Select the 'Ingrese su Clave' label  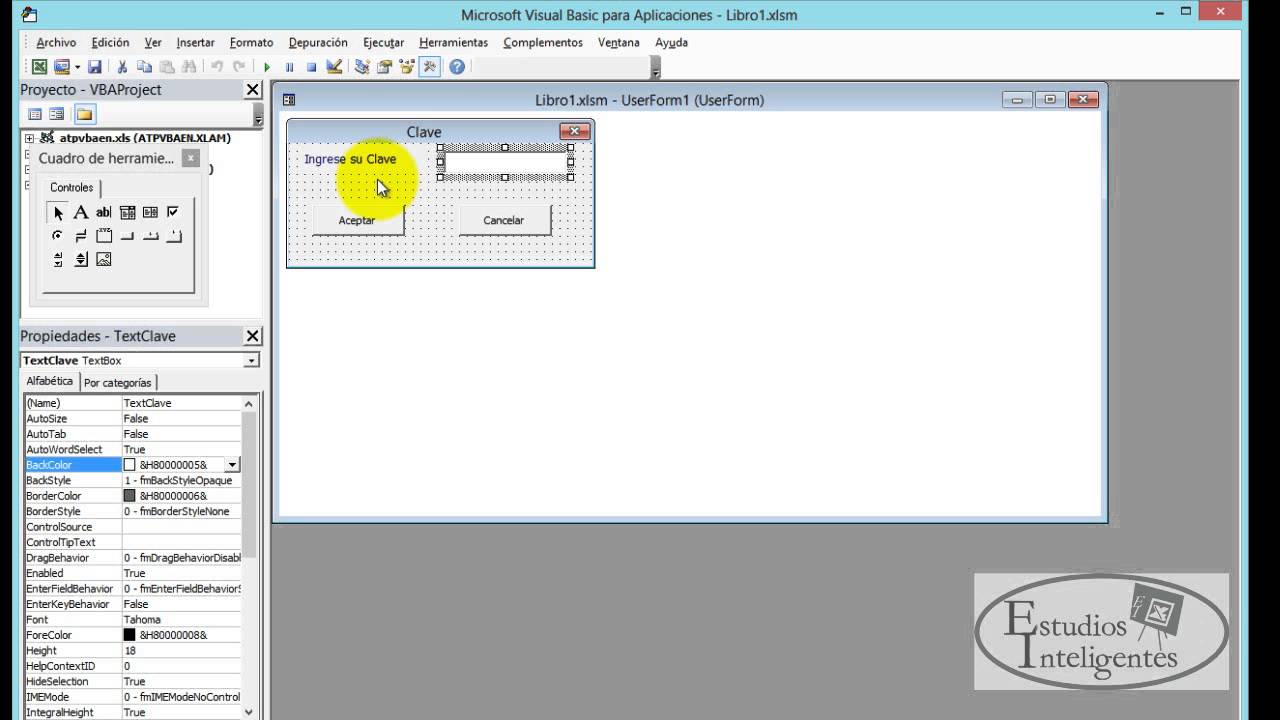tap(350, 159)
